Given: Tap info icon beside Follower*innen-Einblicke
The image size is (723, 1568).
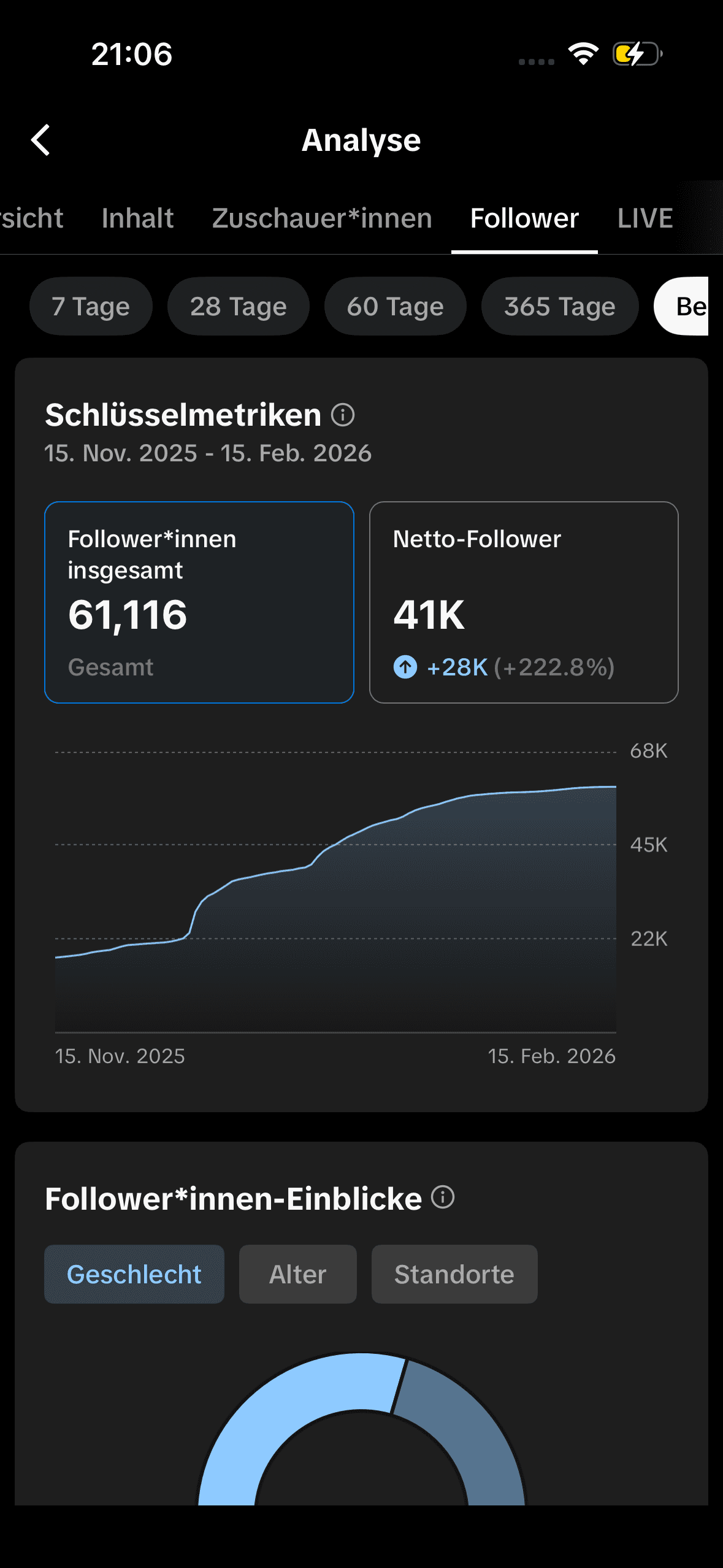Looking at the screenshot, I should coord(443,1197).
